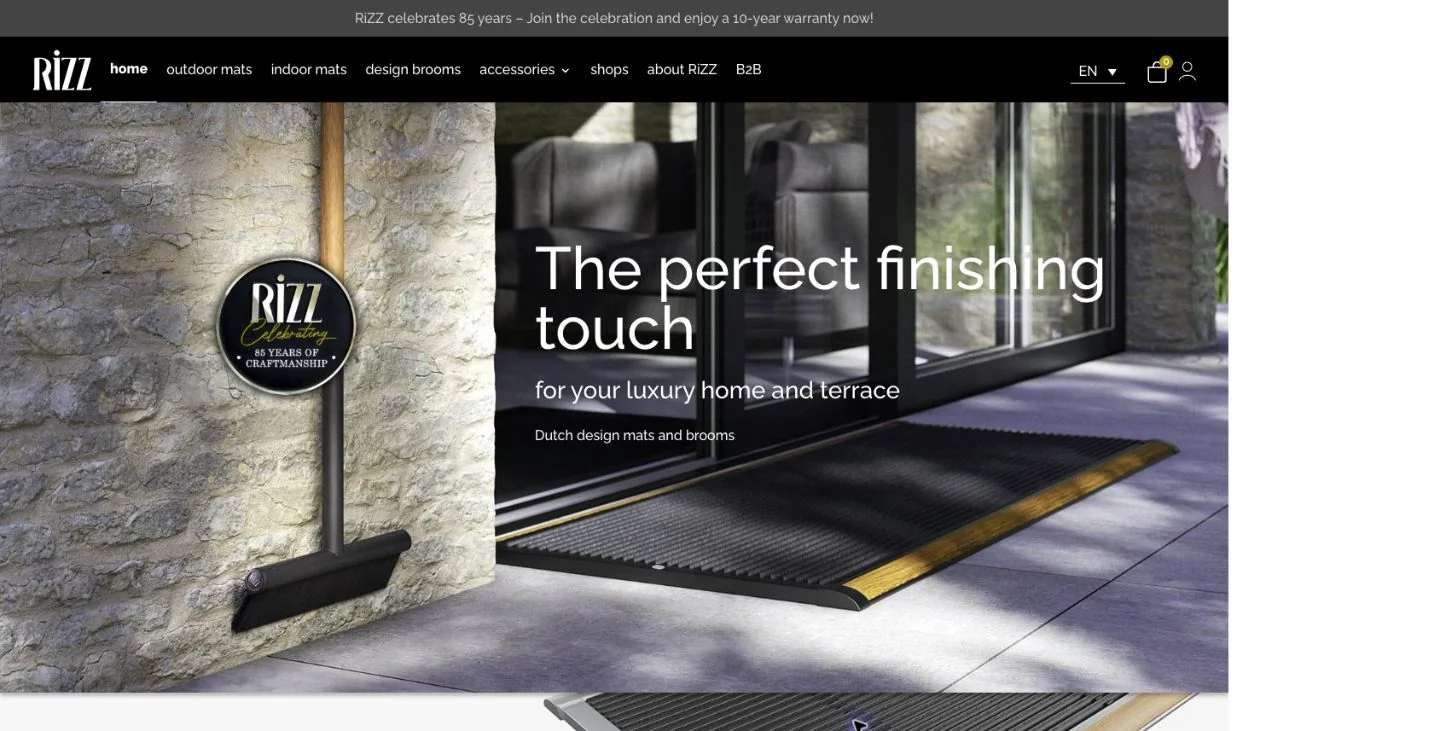Screen dimensions: 1440x731
Task: Open the EN language selector
Action: click(1097, 71)
